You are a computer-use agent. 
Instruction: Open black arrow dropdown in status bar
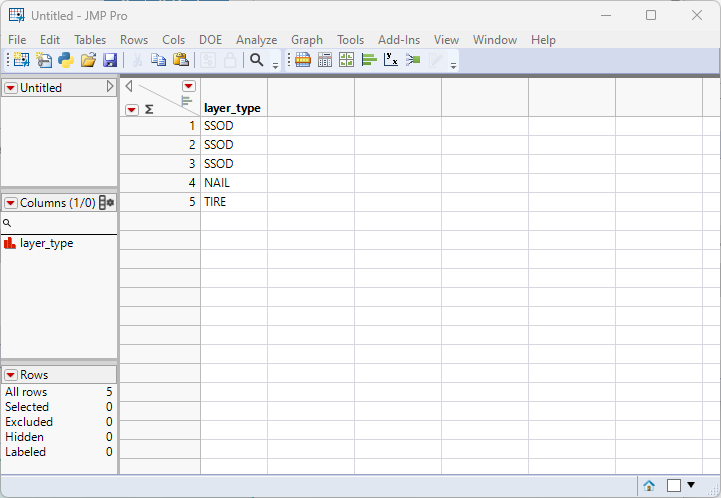[x=691, y=485]
